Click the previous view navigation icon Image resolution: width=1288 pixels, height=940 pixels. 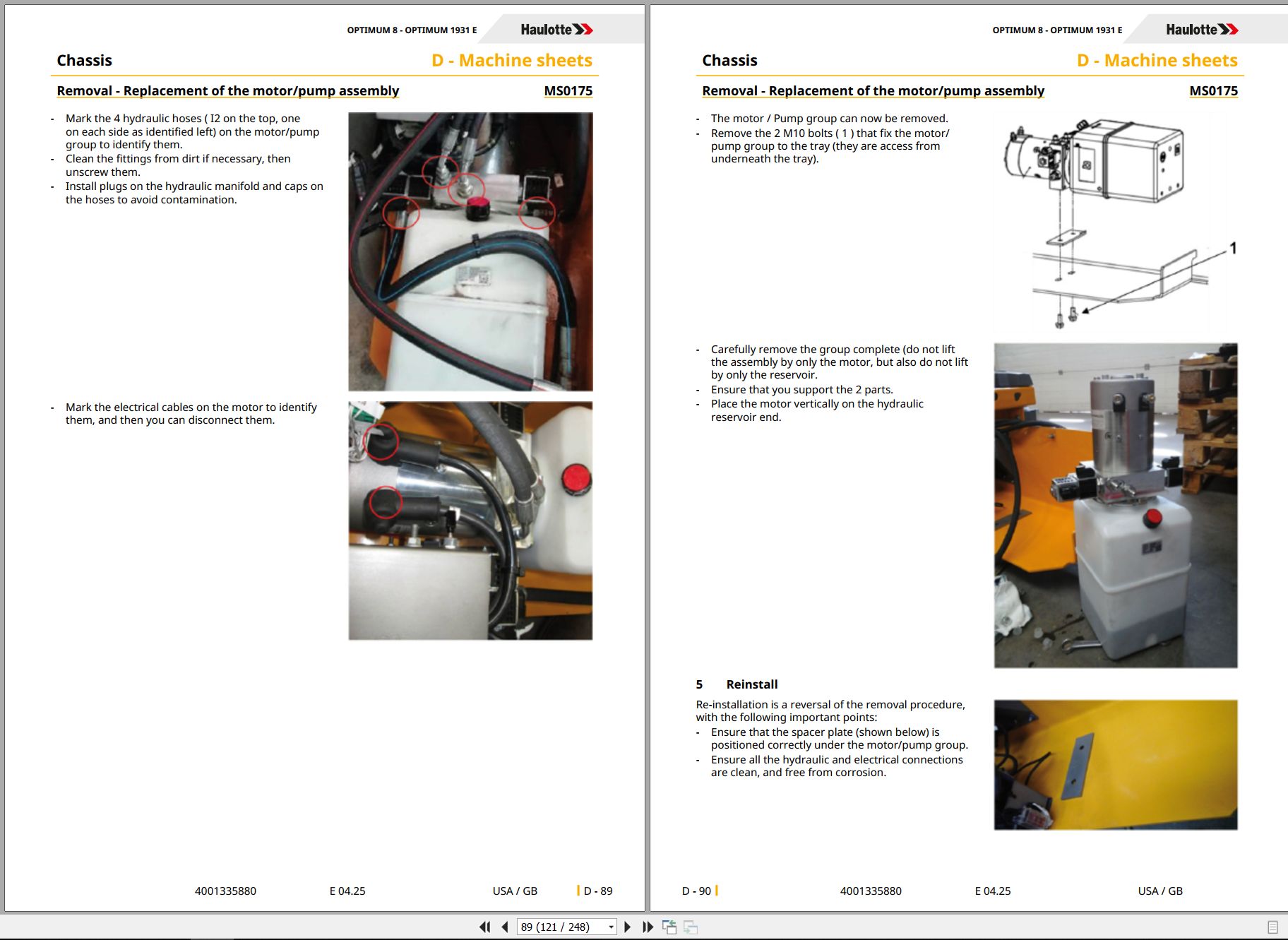click(669, 927)
